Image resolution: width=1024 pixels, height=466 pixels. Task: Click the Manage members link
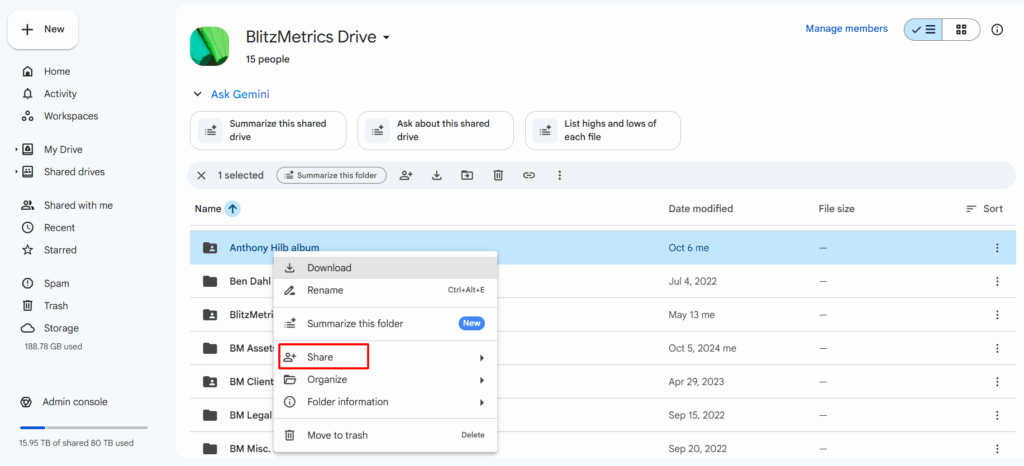(x=846, y=29)
